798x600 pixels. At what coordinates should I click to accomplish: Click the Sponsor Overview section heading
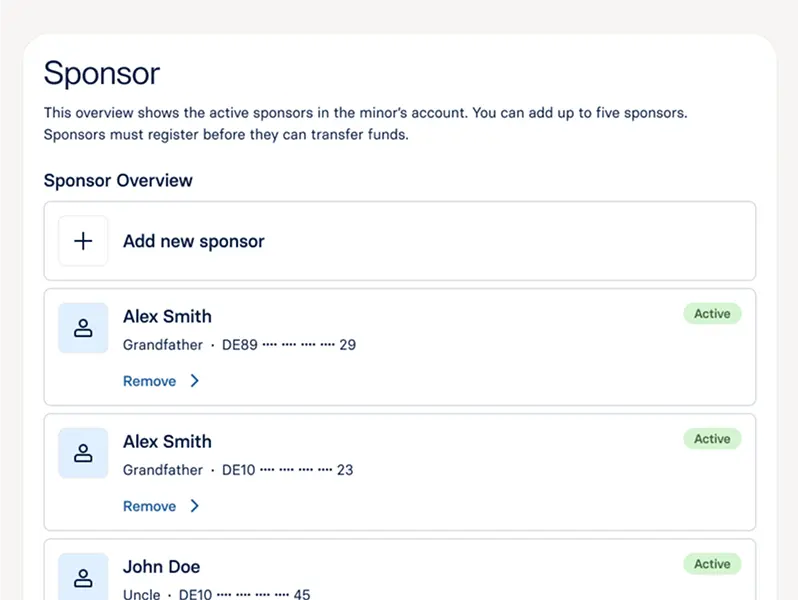coord(118,181)
